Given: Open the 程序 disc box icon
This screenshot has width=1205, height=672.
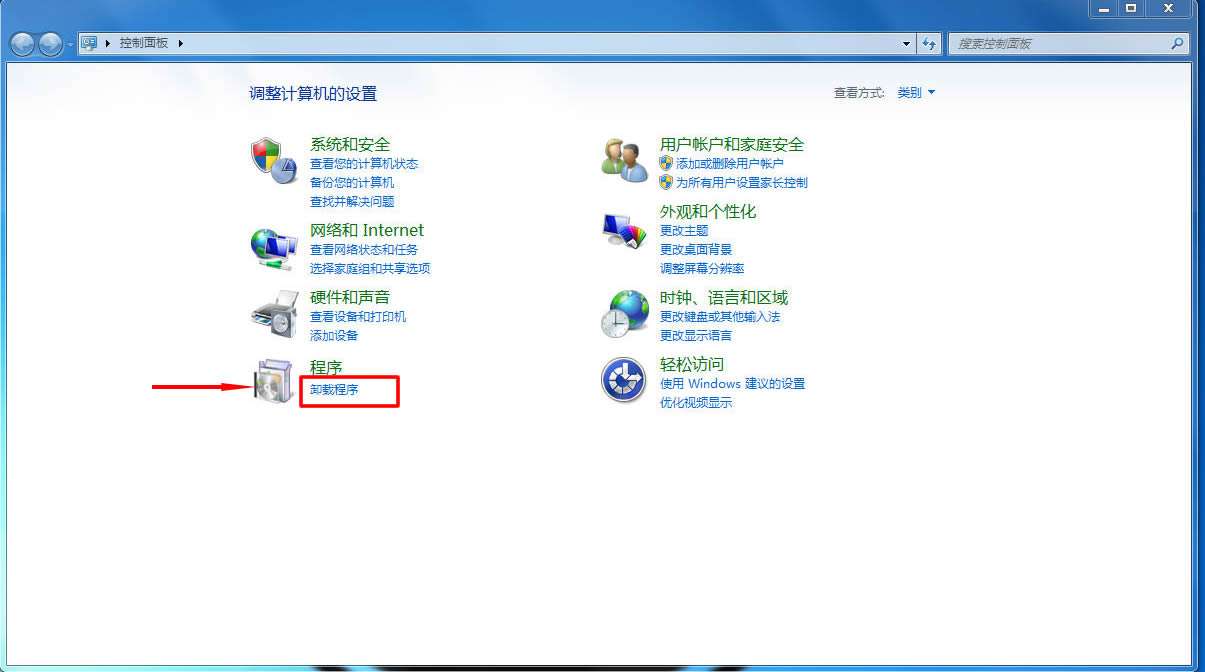Looking at the screenshot, I should [274, 381].
